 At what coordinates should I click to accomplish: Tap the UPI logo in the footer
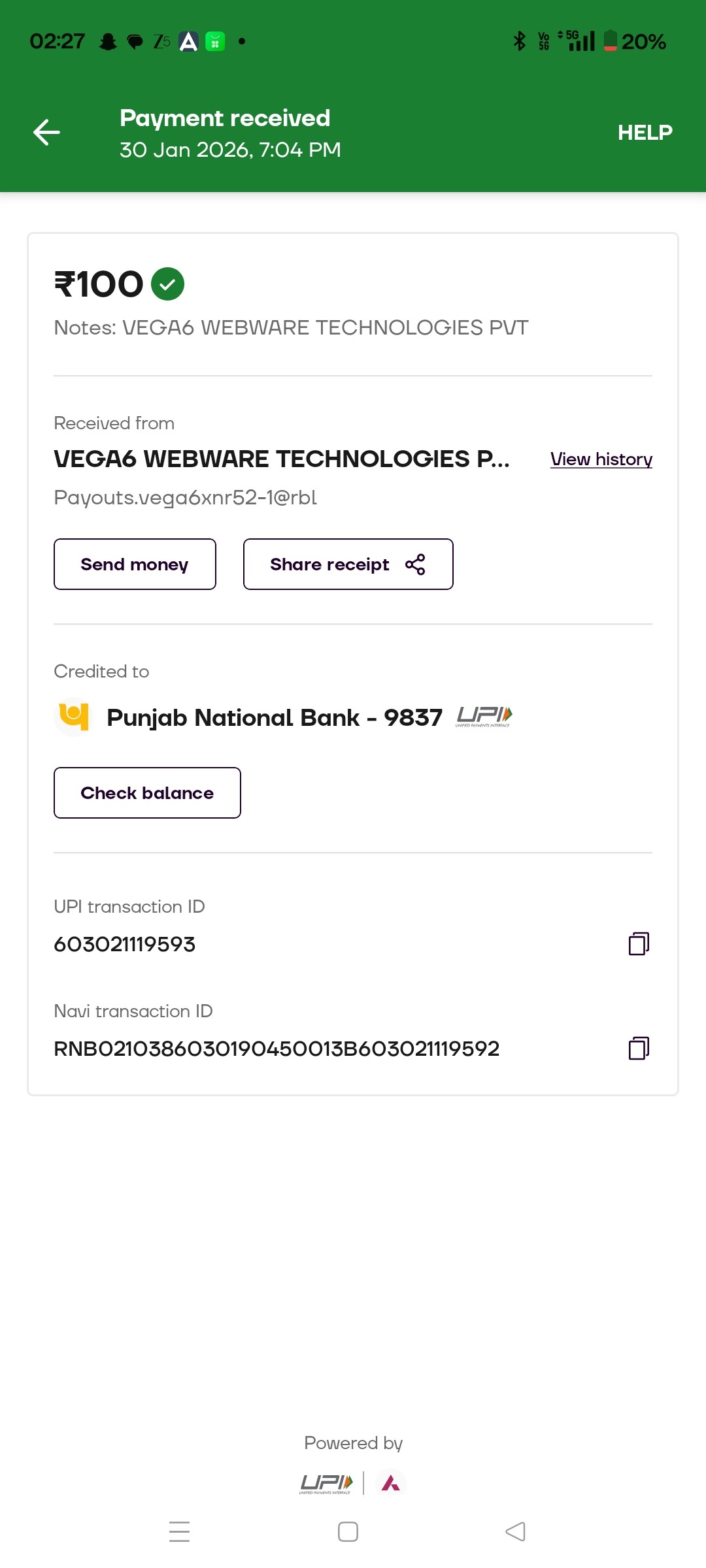326,1484
